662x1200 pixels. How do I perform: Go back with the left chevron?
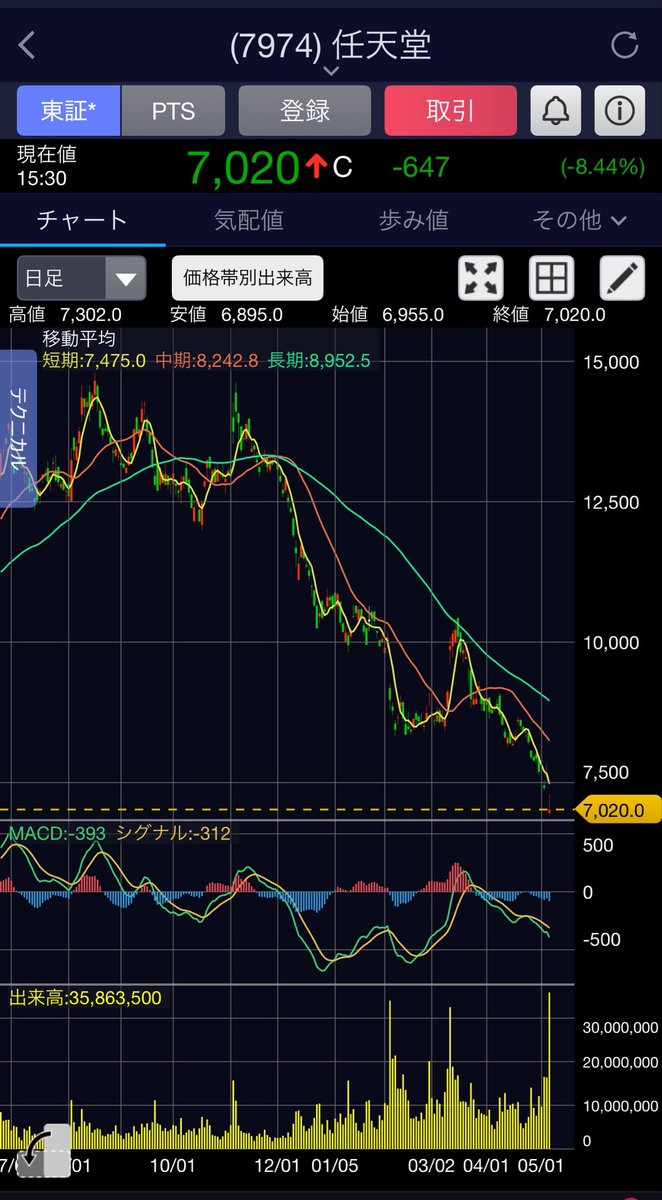[27, 45]
